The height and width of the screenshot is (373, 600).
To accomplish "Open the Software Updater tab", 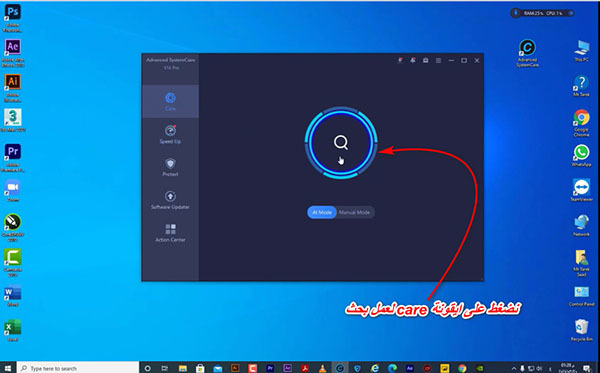I will tap(170, 200).
